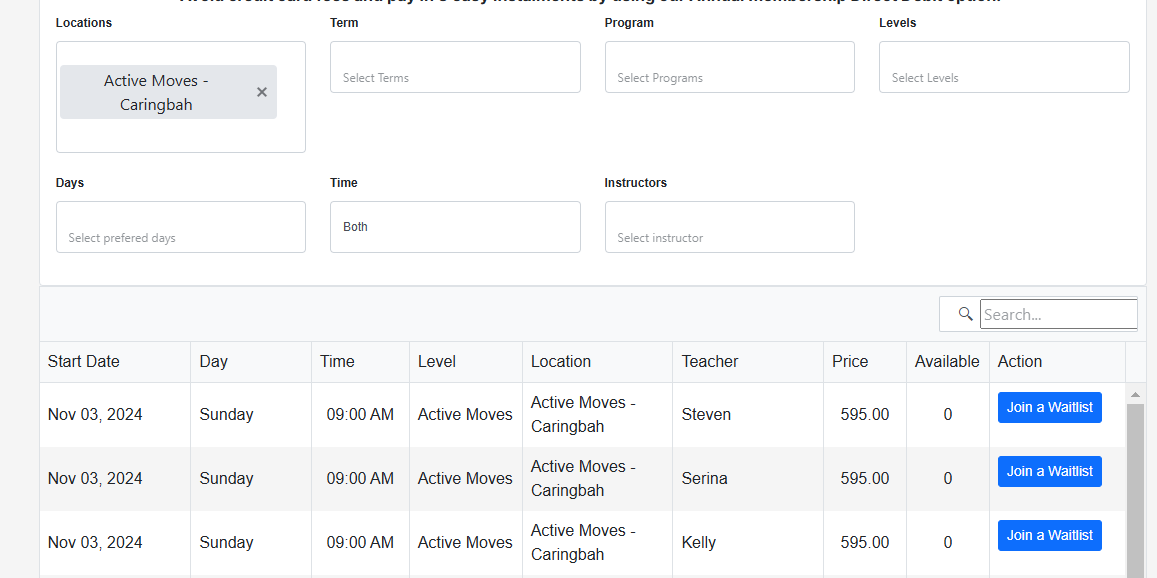Click the Locations filter label
The image size is (1157, 578).
point(84,23)
